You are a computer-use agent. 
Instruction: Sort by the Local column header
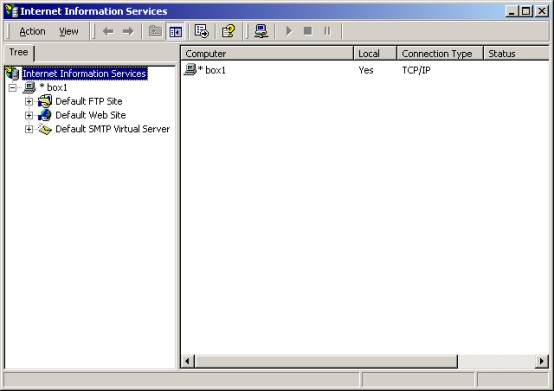click(375, 53)
